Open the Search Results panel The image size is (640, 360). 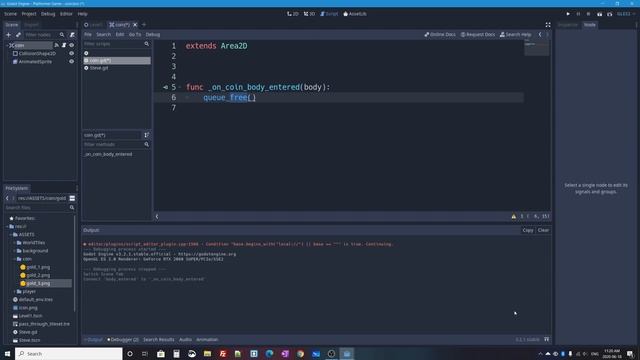pos(158,340)
